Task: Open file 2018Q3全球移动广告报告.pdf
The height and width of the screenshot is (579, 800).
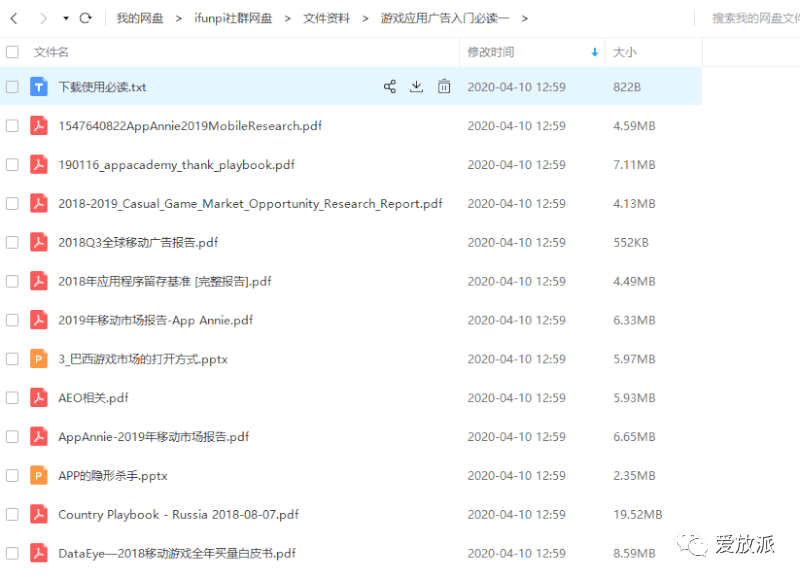Action: pyautogui.click(x=138, y=242)
